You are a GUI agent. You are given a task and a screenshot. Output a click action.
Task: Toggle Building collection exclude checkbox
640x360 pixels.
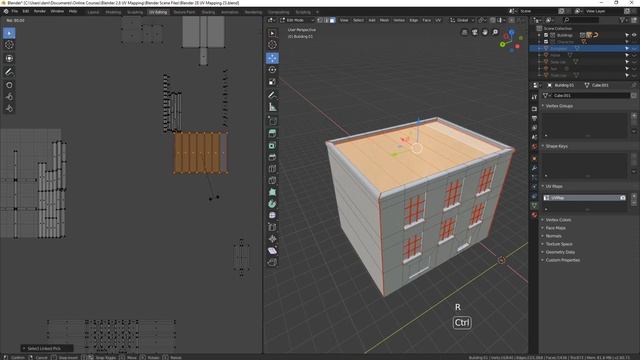pos(546,35)
